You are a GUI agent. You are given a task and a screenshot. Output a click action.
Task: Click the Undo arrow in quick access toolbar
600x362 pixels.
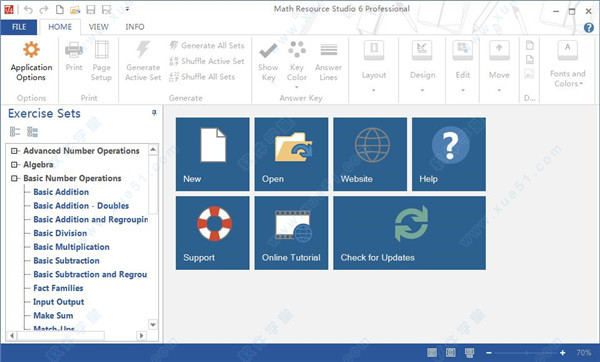(28, 10)
